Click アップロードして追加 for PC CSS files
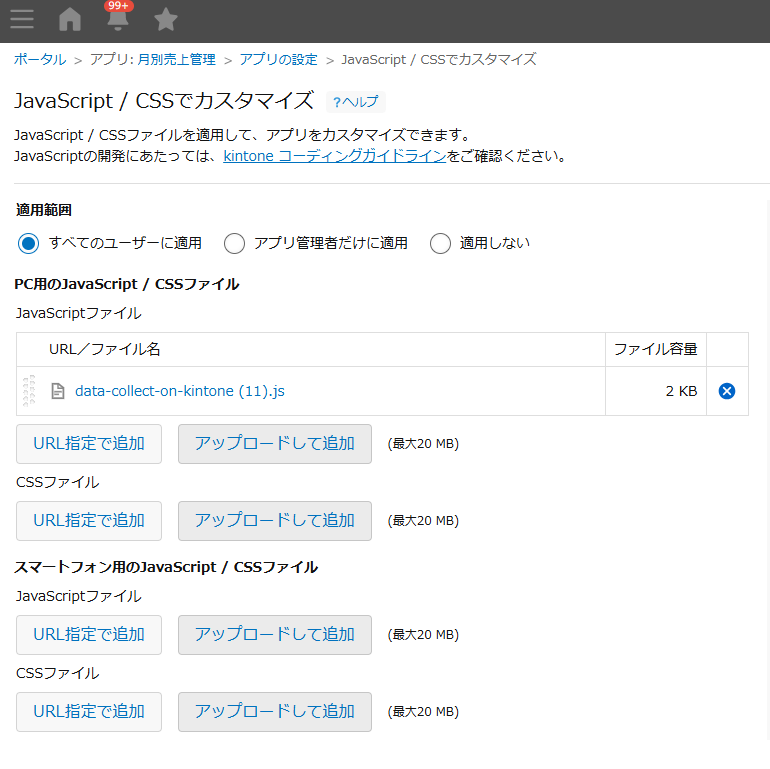 tap(274, 521)
